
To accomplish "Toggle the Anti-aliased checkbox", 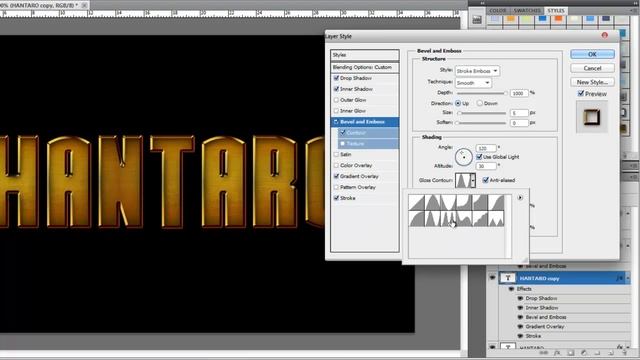I will click(x=486, y=180).
